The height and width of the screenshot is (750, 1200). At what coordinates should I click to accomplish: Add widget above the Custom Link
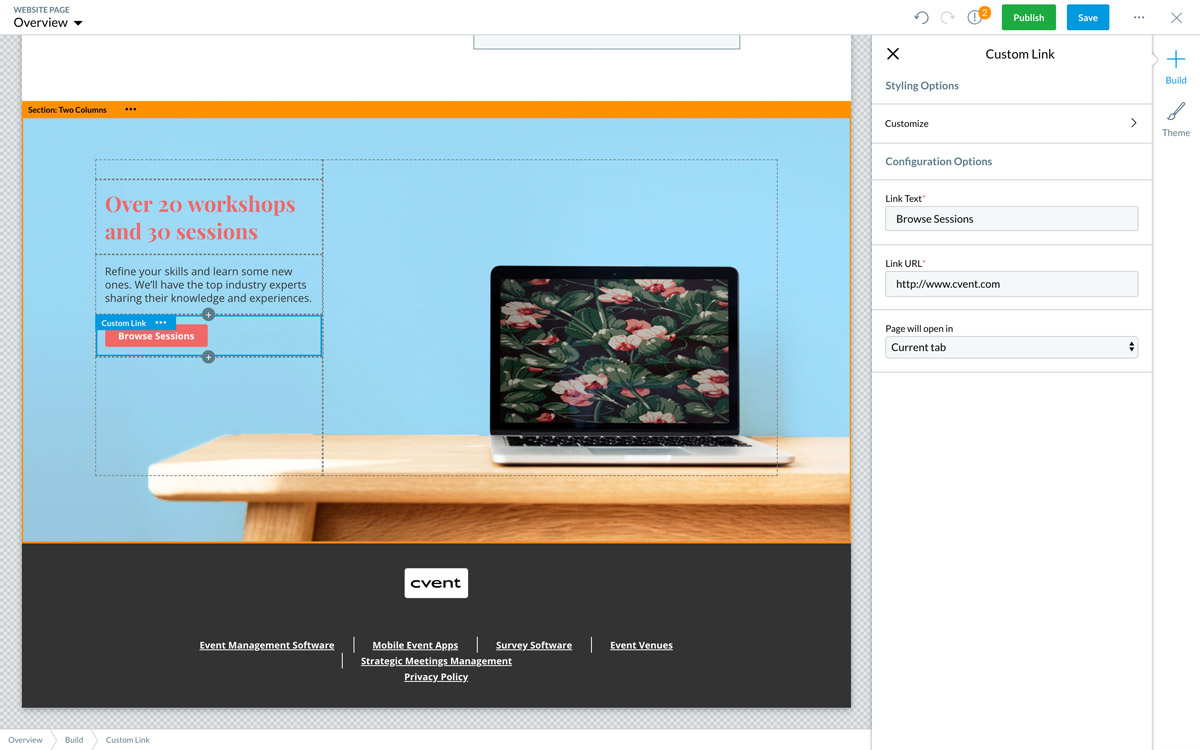point(208,314)
